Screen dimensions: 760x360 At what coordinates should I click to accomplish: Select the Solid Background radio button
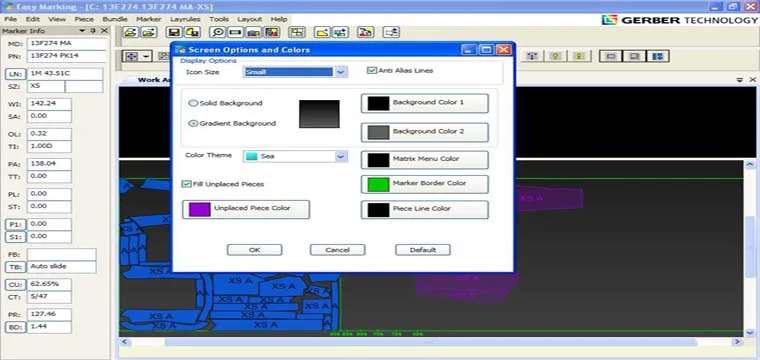[193, 103]
